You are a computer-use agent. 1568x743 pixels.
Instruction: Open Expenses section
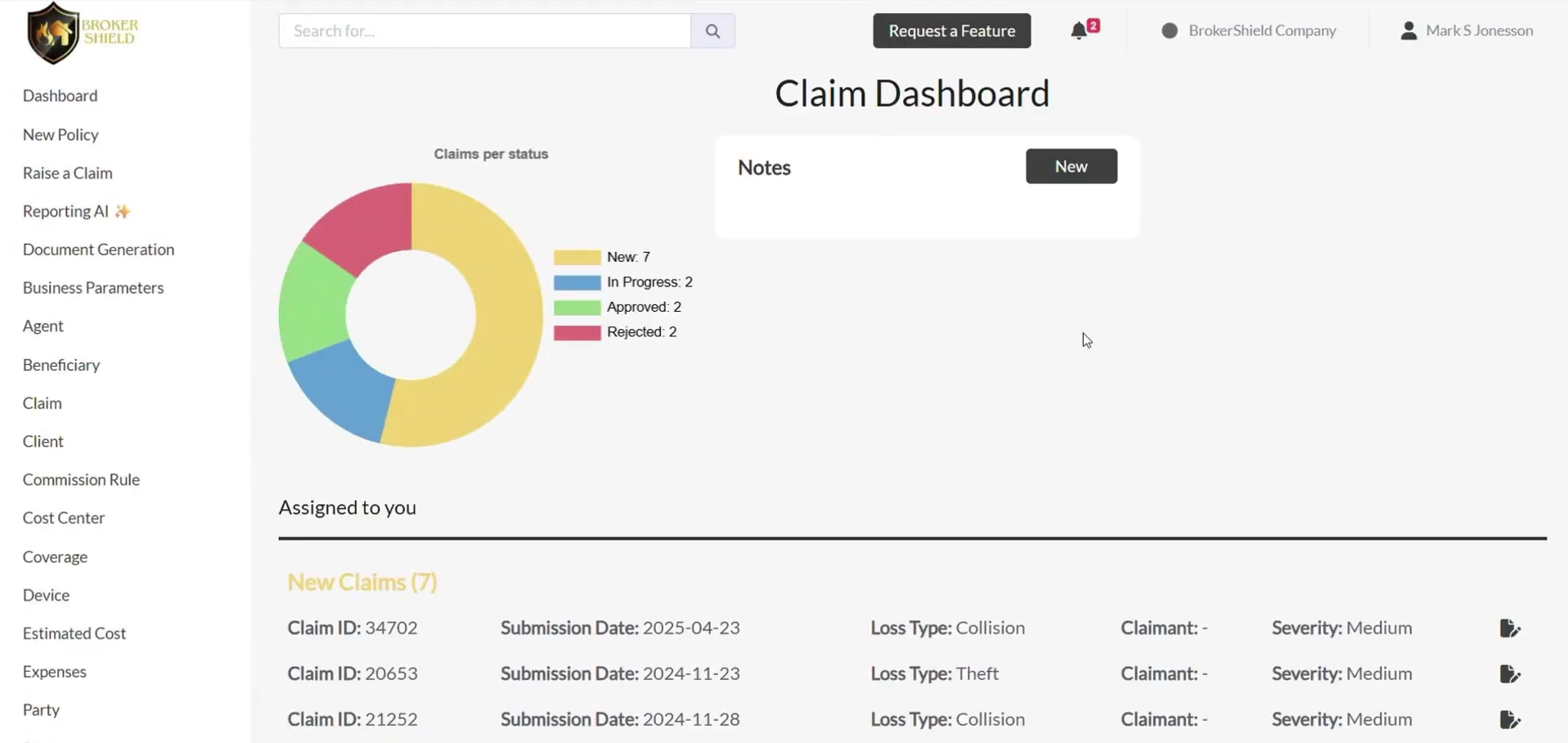[54, 671]
